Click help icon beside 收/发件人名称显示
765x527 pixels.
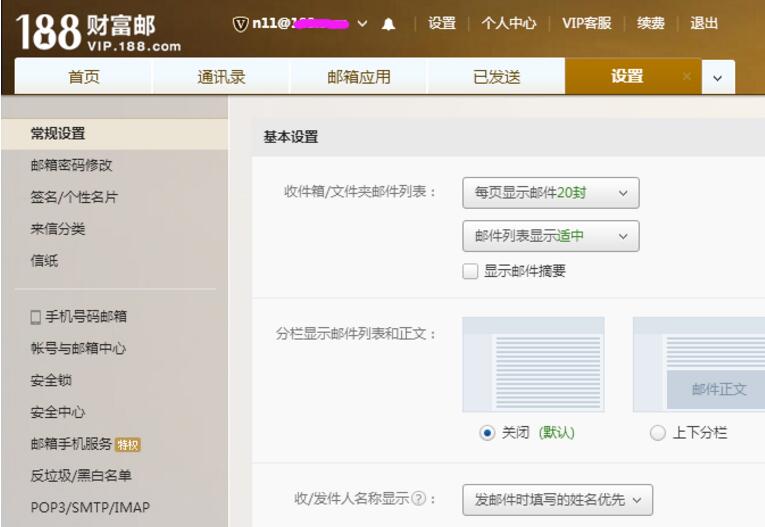pos(419,498)
